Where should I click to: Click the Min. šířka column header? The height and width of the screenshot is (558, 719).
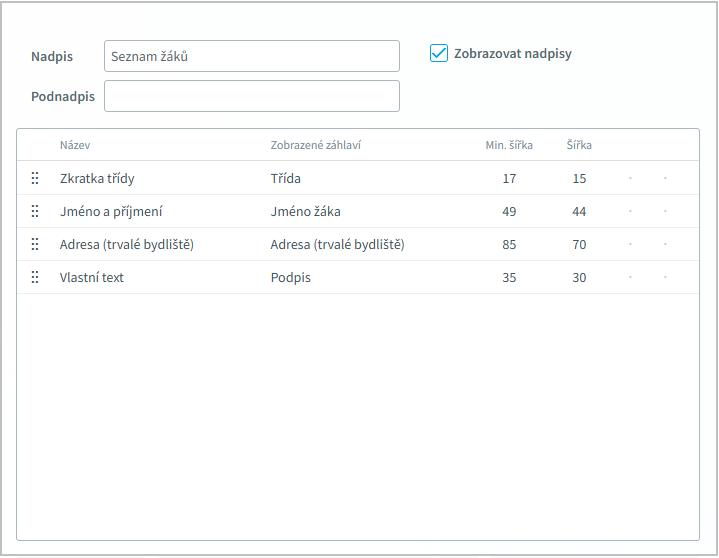pos(509,145)
